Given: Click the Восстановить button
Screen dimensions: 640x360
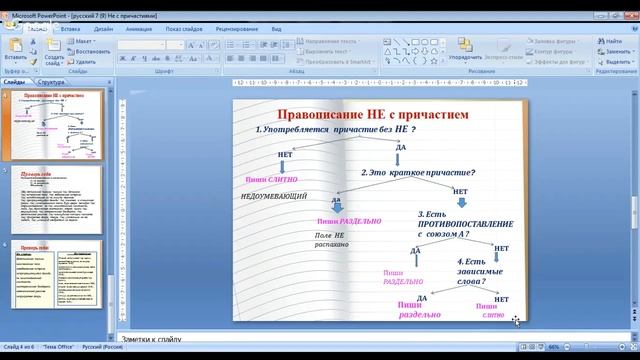Looking at the screenshot, I should (x=89, y=52).
